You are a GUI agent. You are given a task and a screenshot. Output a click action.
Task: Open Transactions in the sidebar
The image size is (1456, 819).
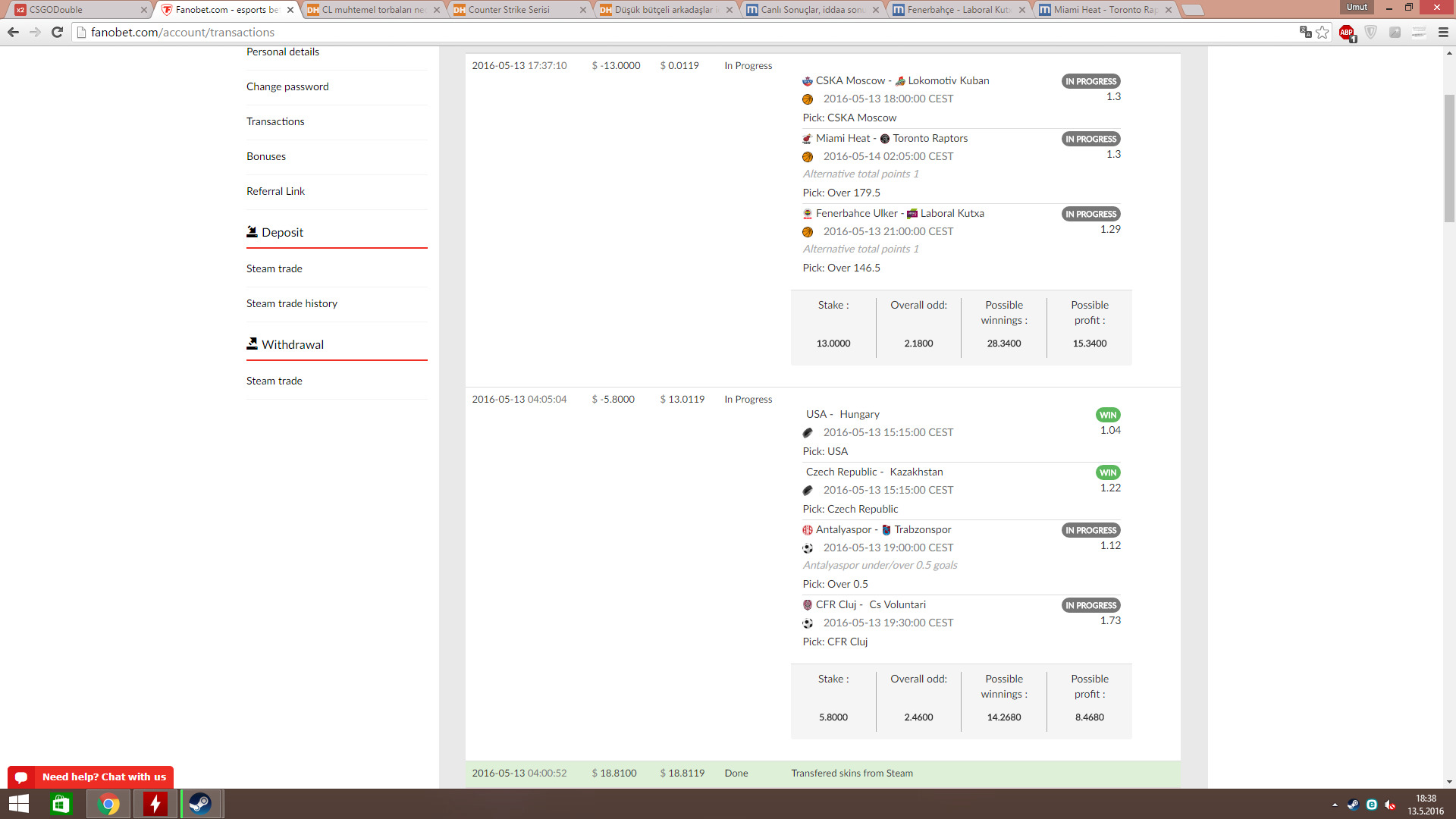click(275, 121)
